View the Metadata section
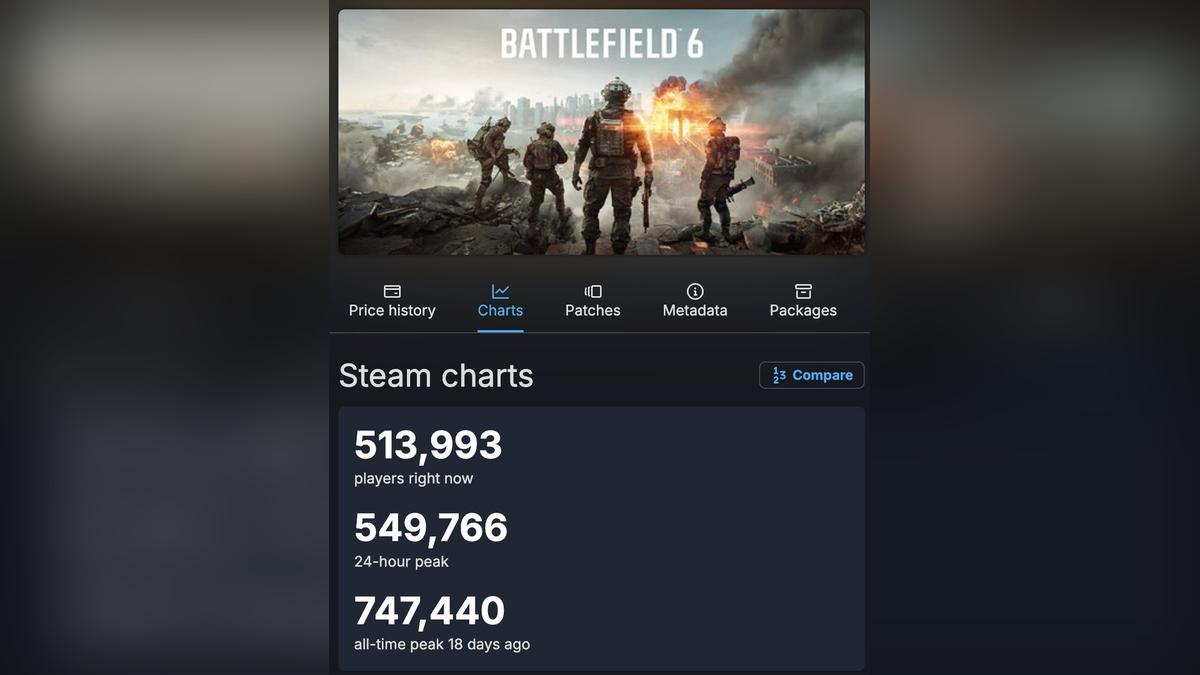The image size is (1200, 675). pyautogui.click(x=694, y=300)
